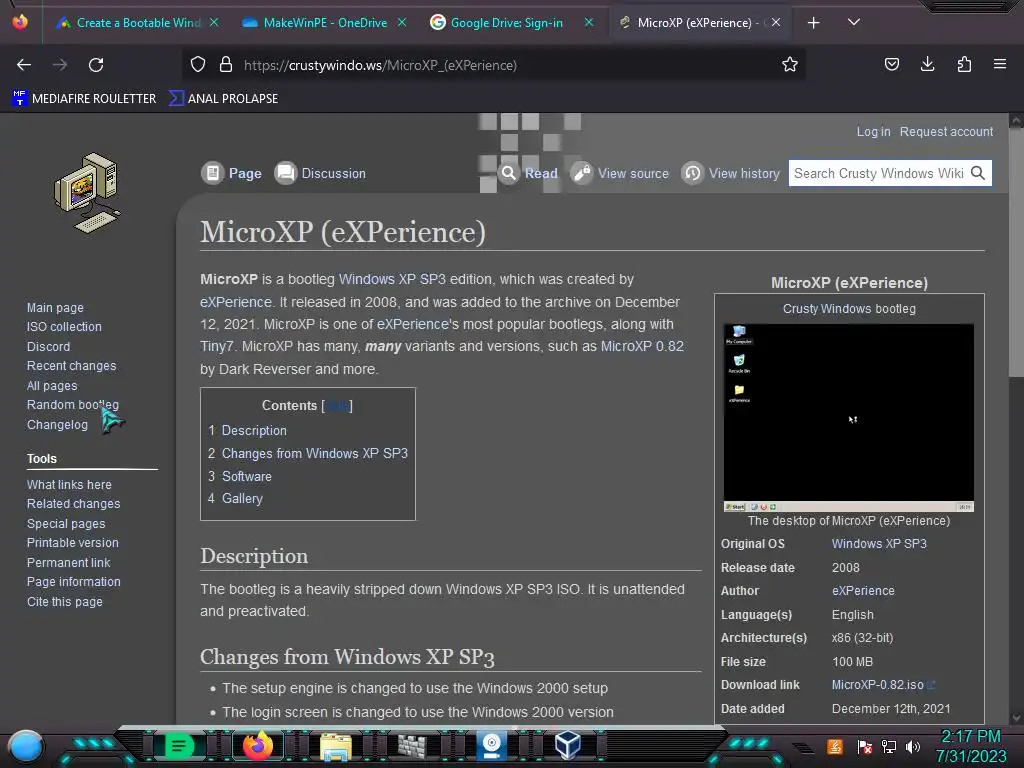
Task: Open the volume speaker tray icon
Action: point(912,746)
